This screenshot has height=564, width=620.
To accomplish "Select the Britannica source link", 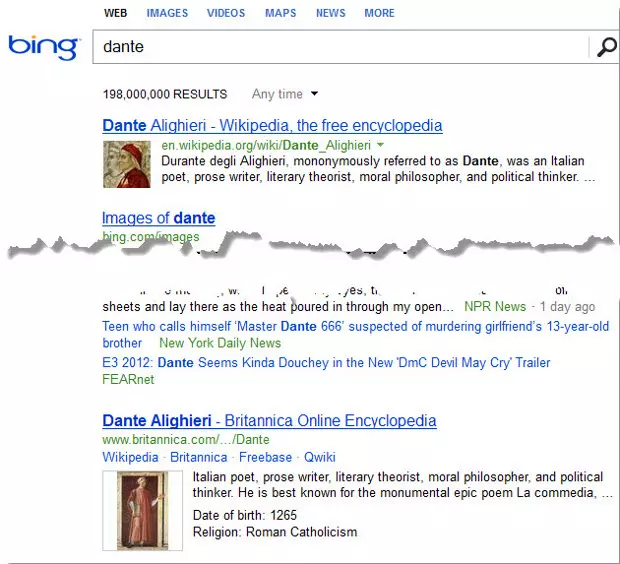I will click(x=198, y=457).
